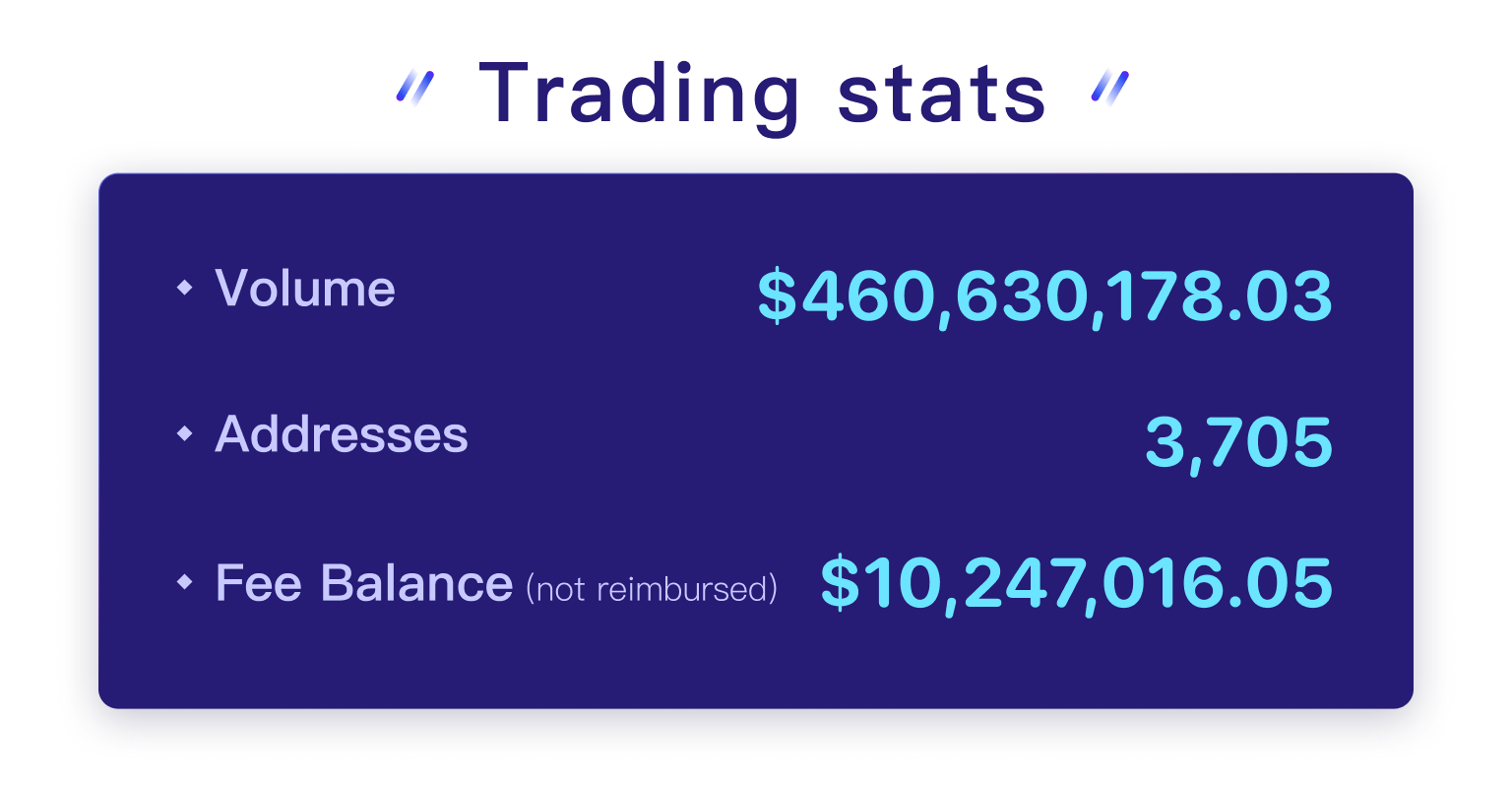The width and height of the screenshot is (1512, 788).
Task: Click the $460,630,178.03 volume value
Action: click(x=1045, y=296)
